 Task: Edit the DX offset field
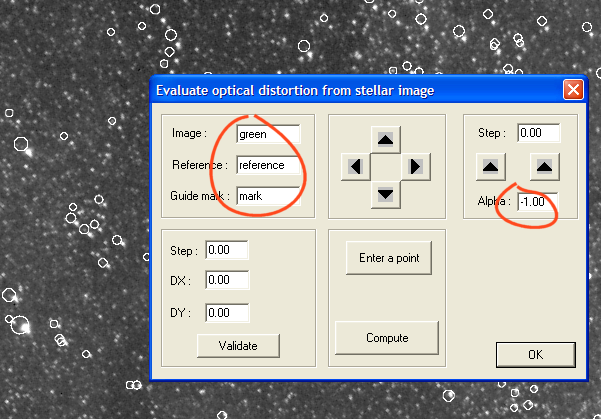click(227, 280)
